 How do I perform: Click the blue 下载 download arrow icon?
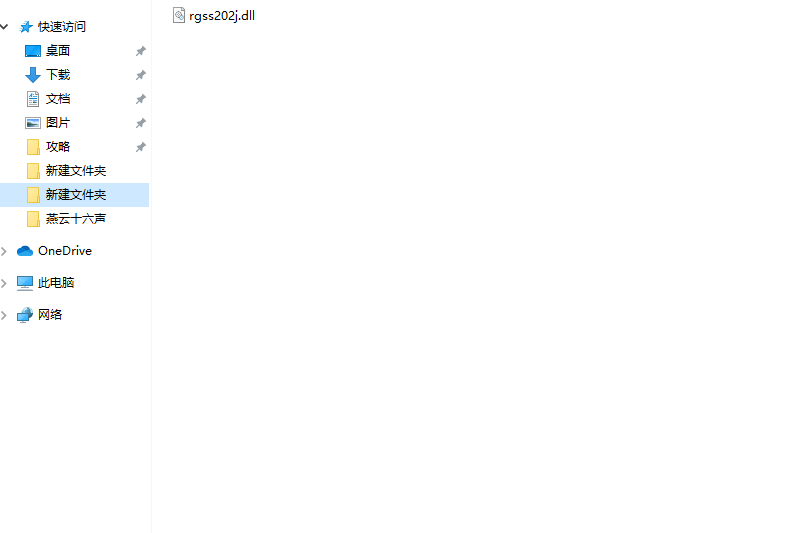coord(33,75)
